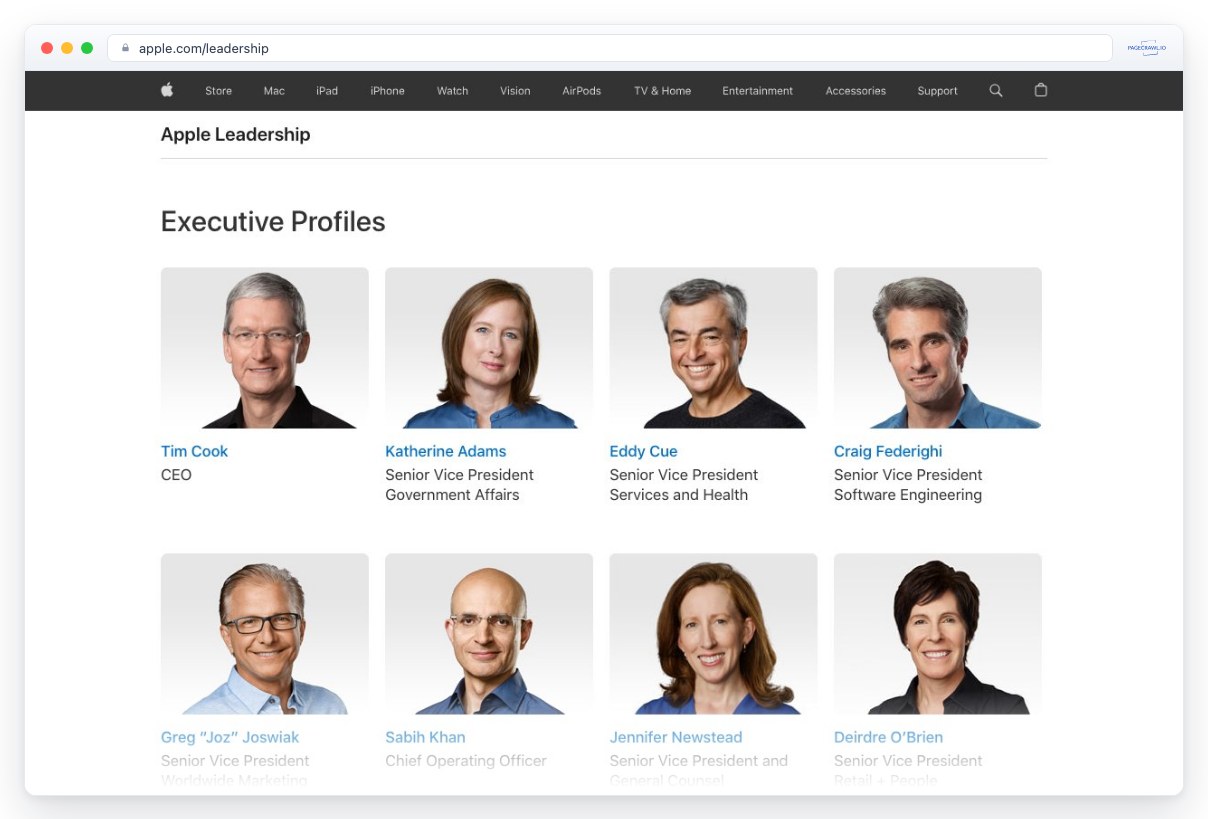
Task: Click the Apple logo in navigation bar
Action: (x=167, y=90)
